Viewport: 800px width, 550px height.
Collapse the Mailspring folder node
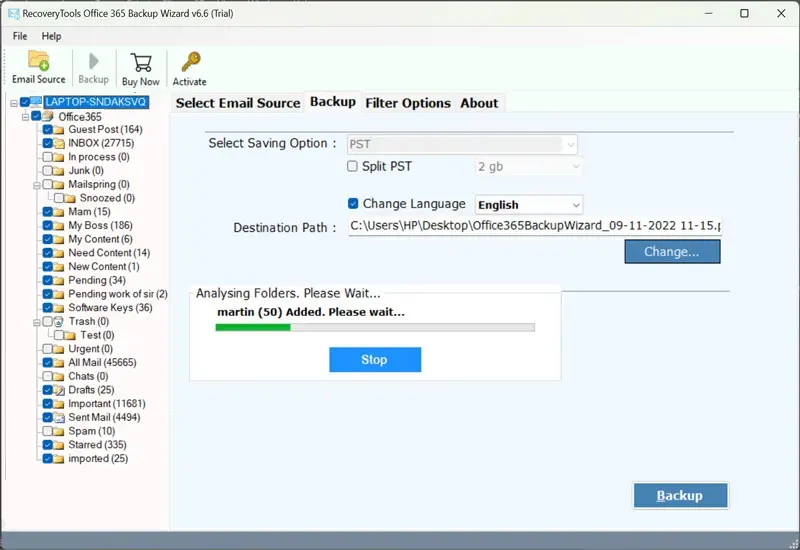pos(35,184)
